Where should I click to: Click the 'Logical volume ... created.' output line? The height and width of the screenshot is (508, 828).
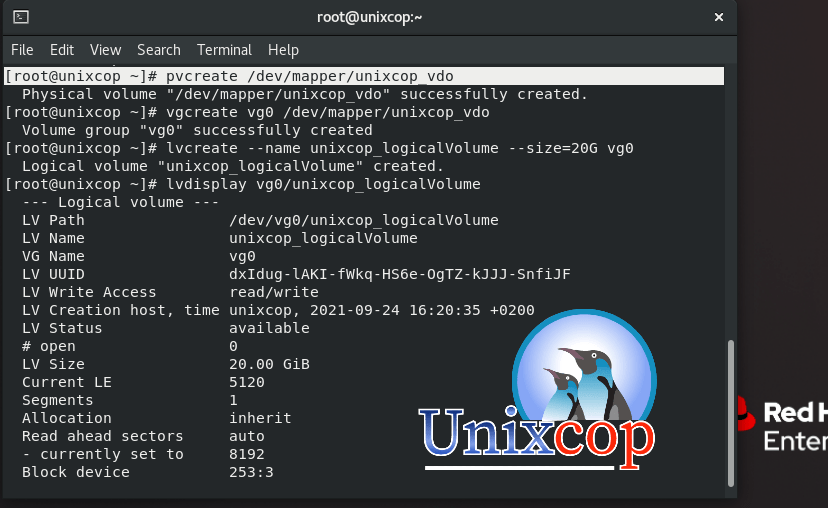[232, 166]
